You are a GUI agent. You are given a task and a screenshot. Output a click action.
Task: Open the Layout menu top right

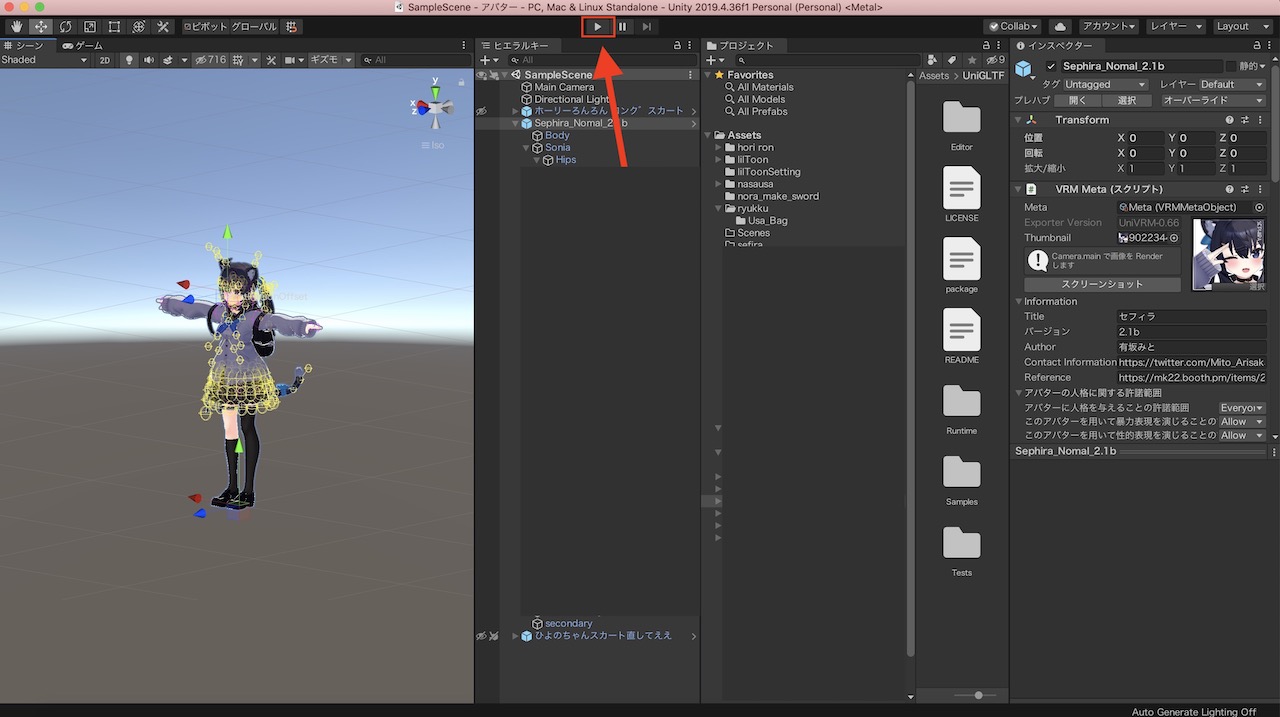pyautogui.click(x=1241, y=26)
